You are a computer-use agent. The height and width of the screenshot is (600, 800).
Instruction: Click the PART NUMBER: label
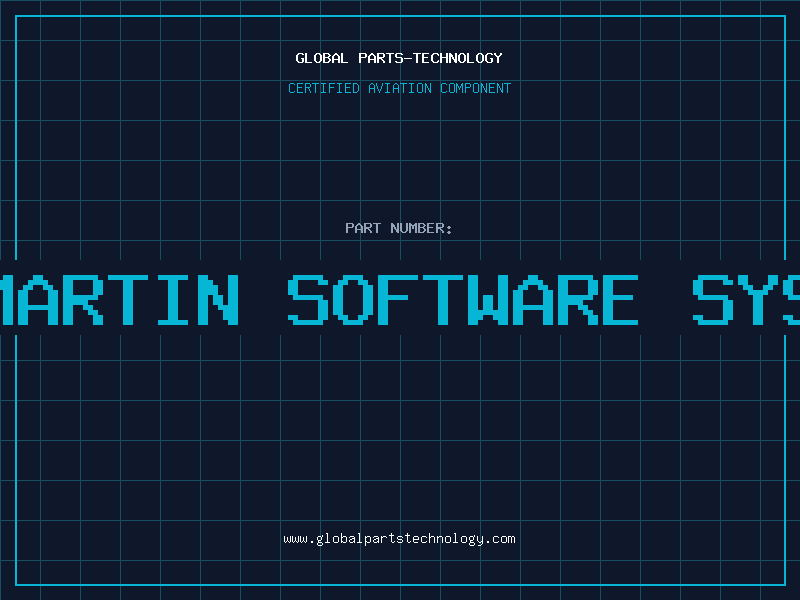(399, 228)
